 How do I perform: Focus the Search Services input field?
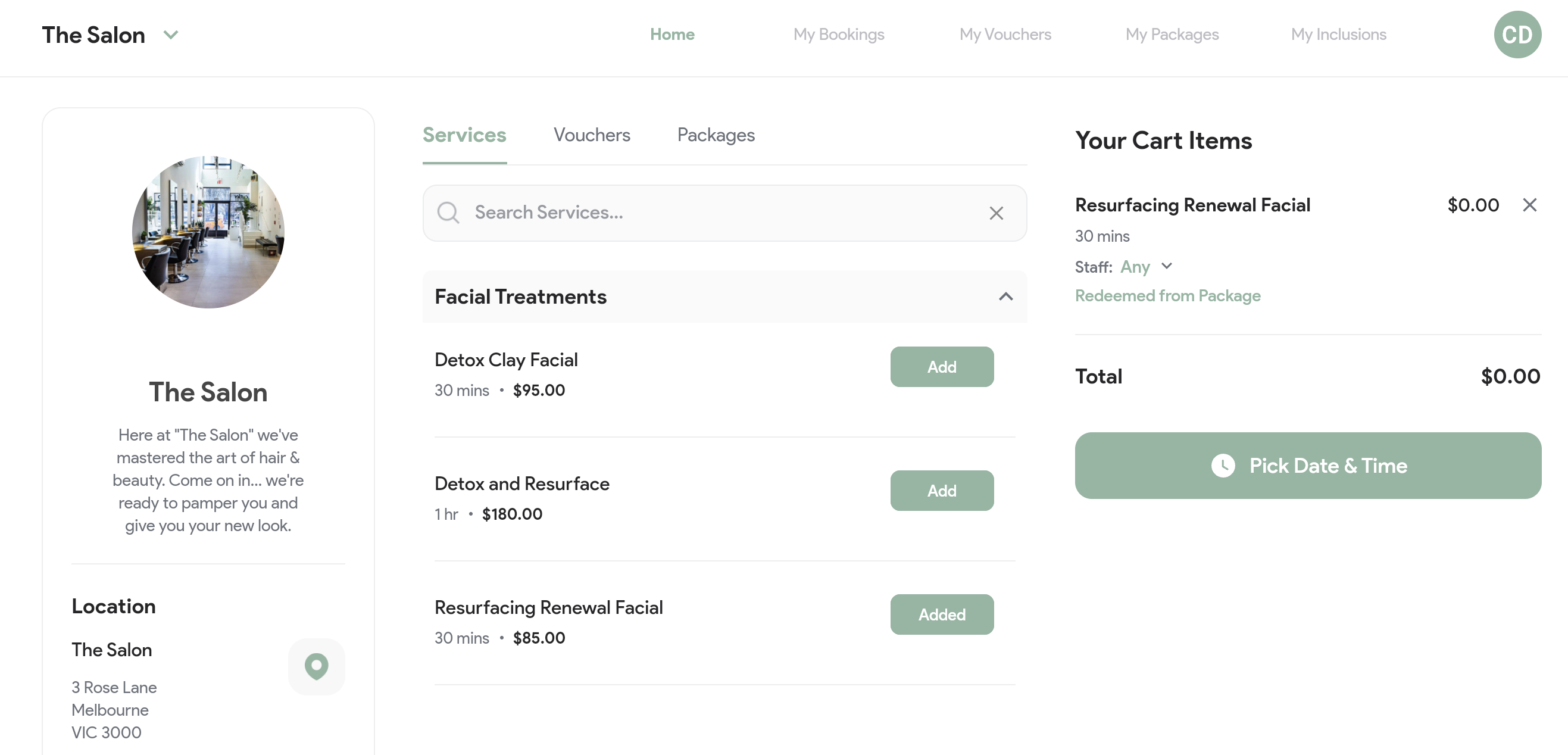(x=724, y=213)
